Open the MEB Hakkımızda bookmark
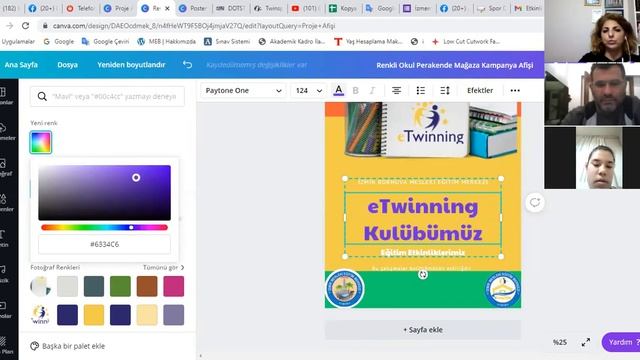This screenshot has height=360, width=640. [167, 41]
